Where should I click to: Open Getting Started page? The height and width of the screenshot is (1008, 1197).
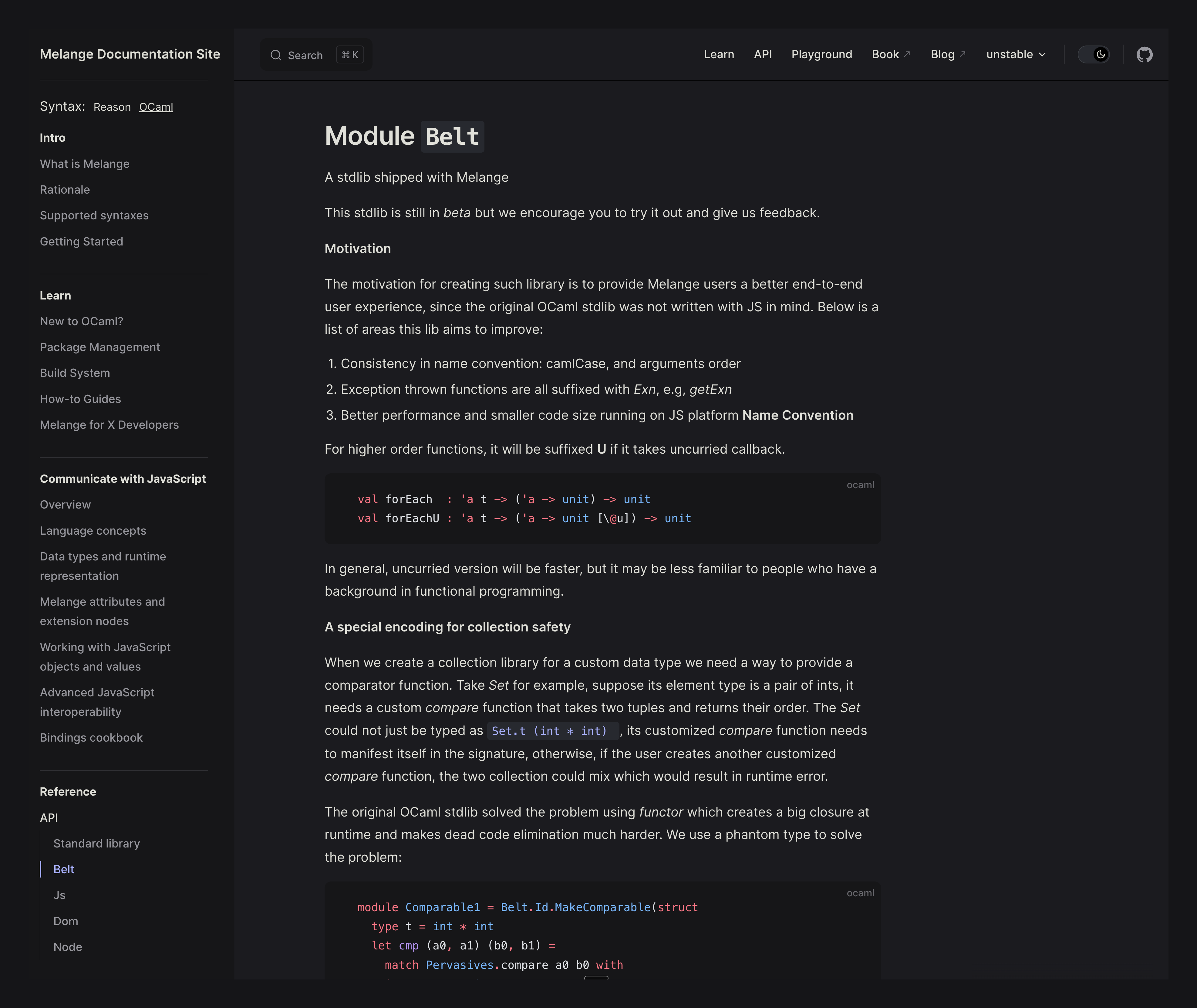coord(81,242)
